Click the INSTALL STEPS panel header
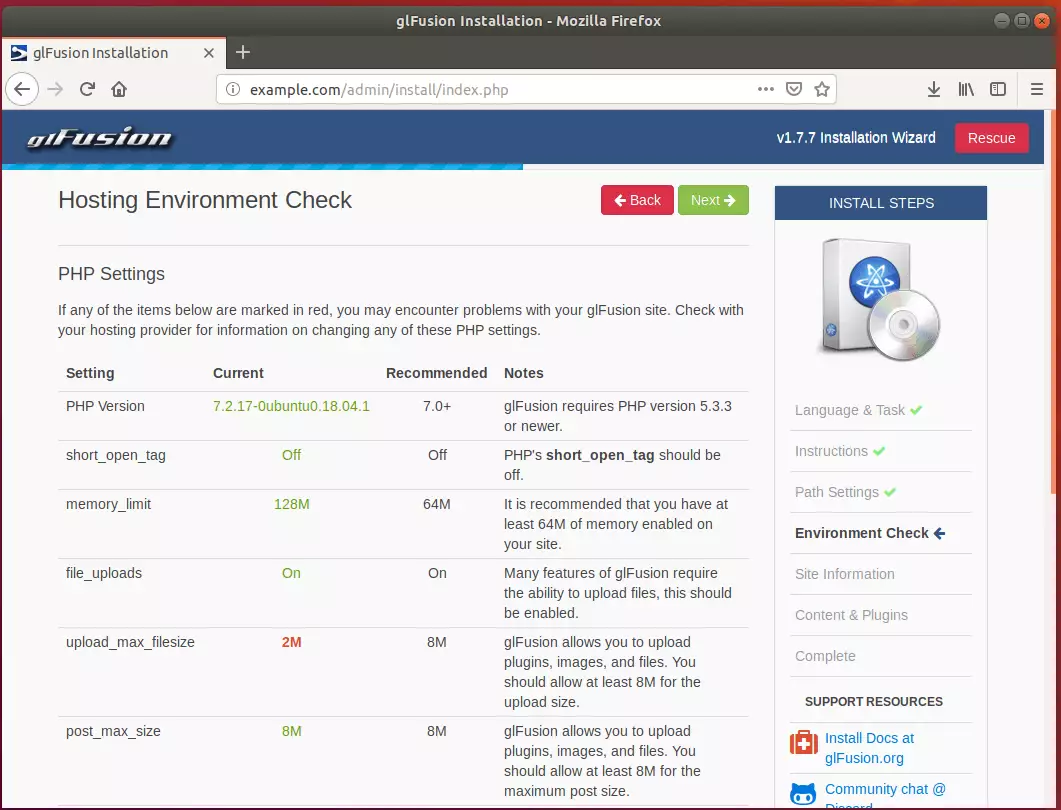1061x810 pixels. click(881, 203)
